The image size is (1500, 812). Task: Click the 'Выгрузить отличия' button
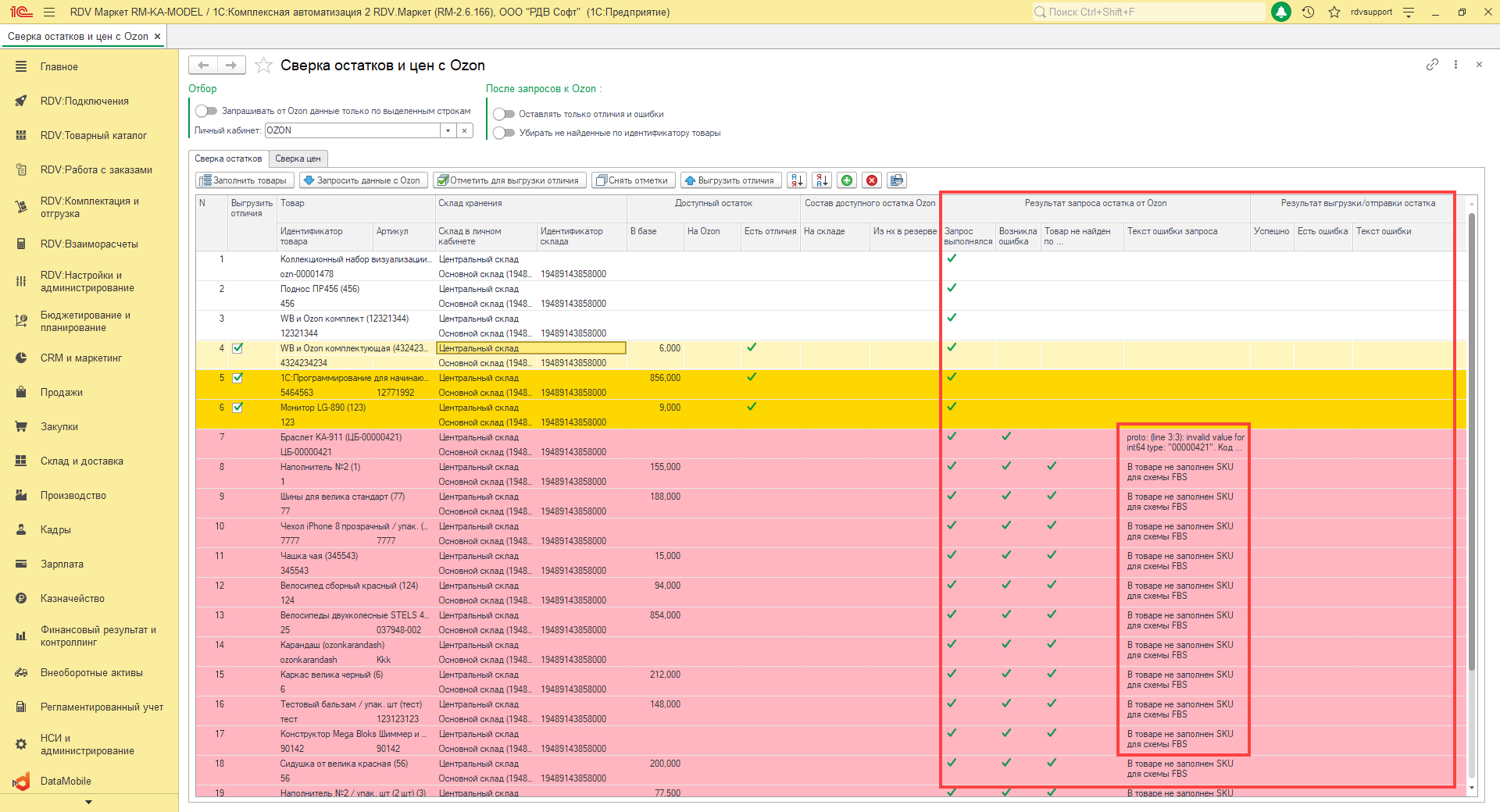(x=730, y=180)
